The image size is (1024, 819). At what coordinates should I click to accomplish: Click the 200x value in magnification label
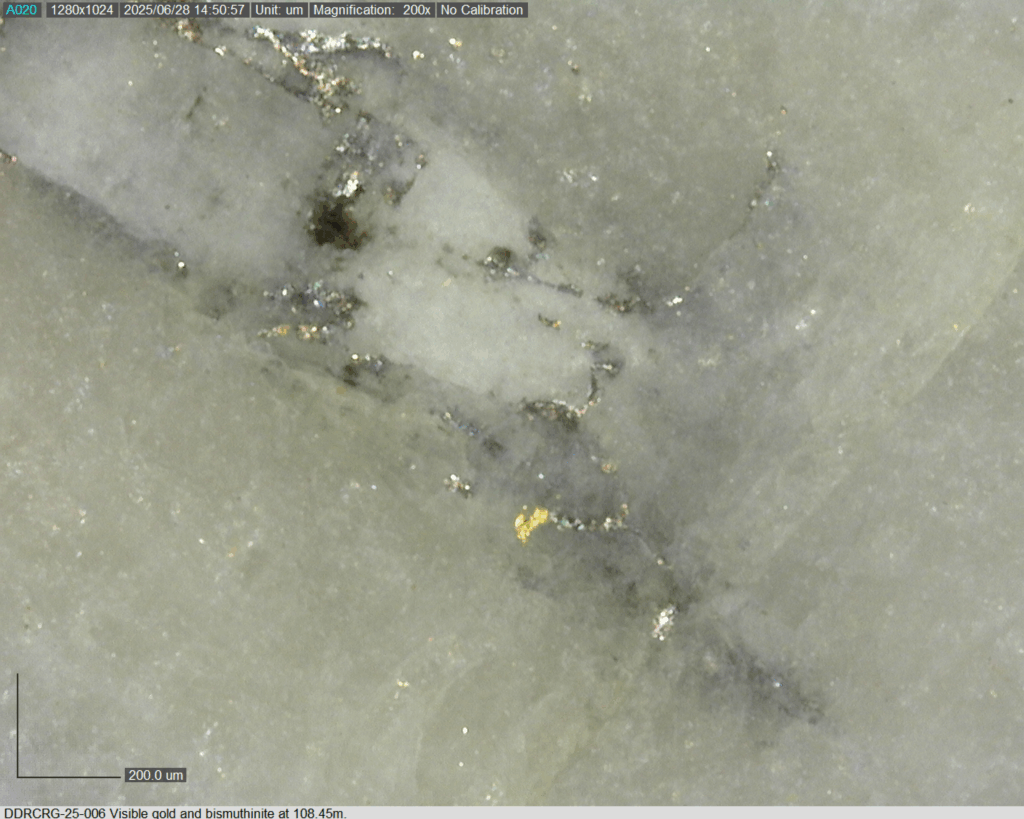416,10
